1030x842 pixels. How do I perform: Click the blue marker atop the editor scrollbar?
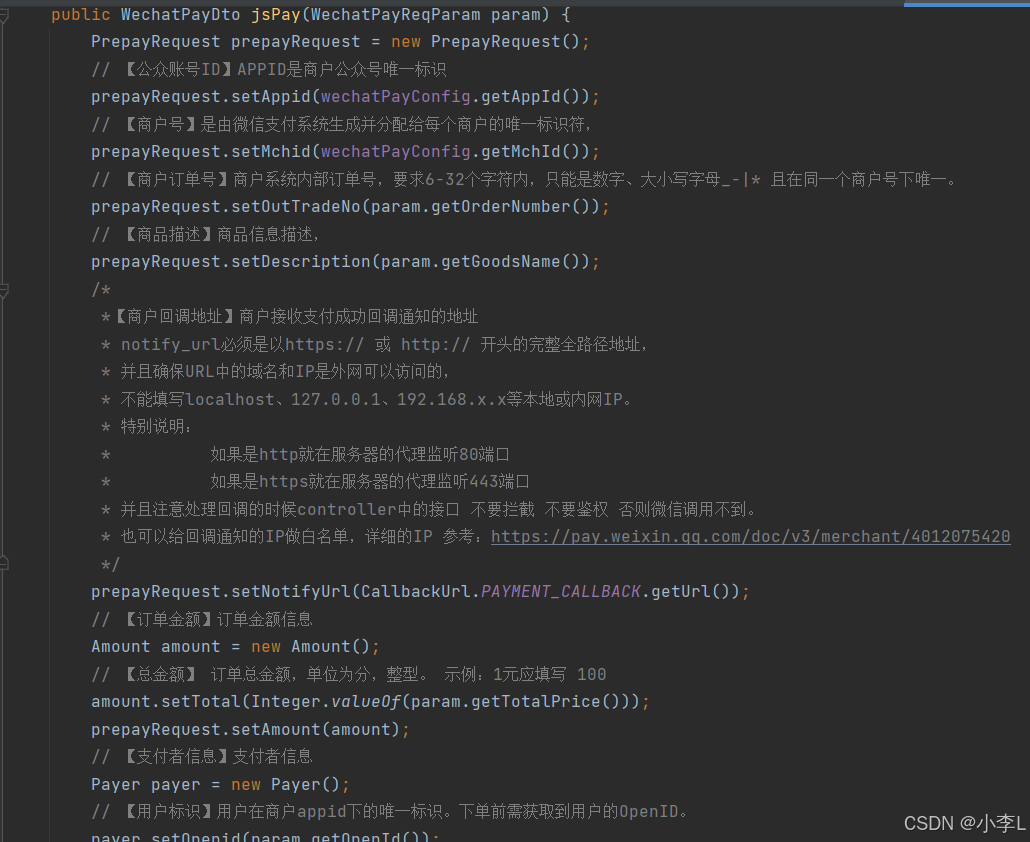[x=965, y=5]
